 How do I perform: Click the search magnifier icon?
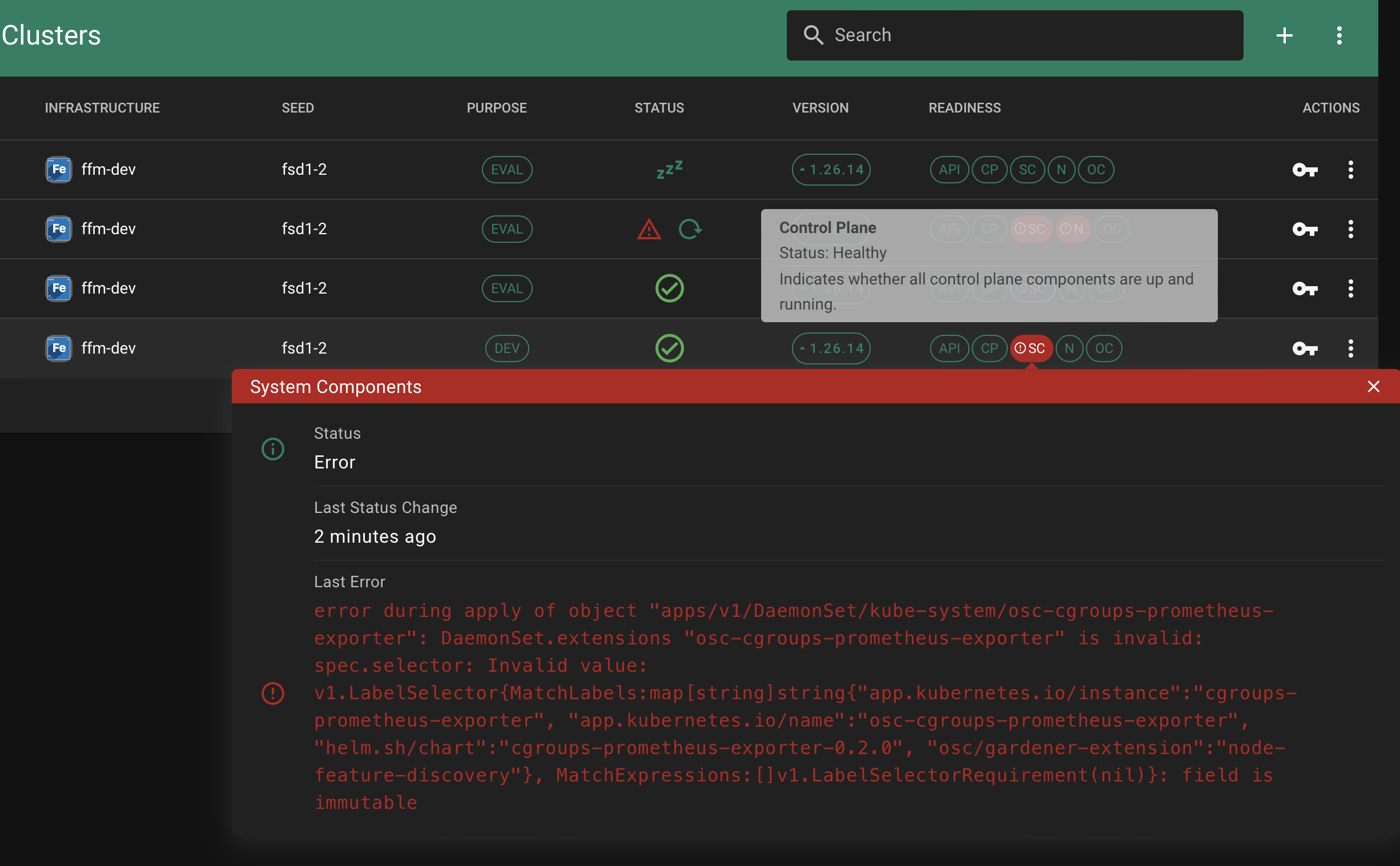[x=813, y=35]
